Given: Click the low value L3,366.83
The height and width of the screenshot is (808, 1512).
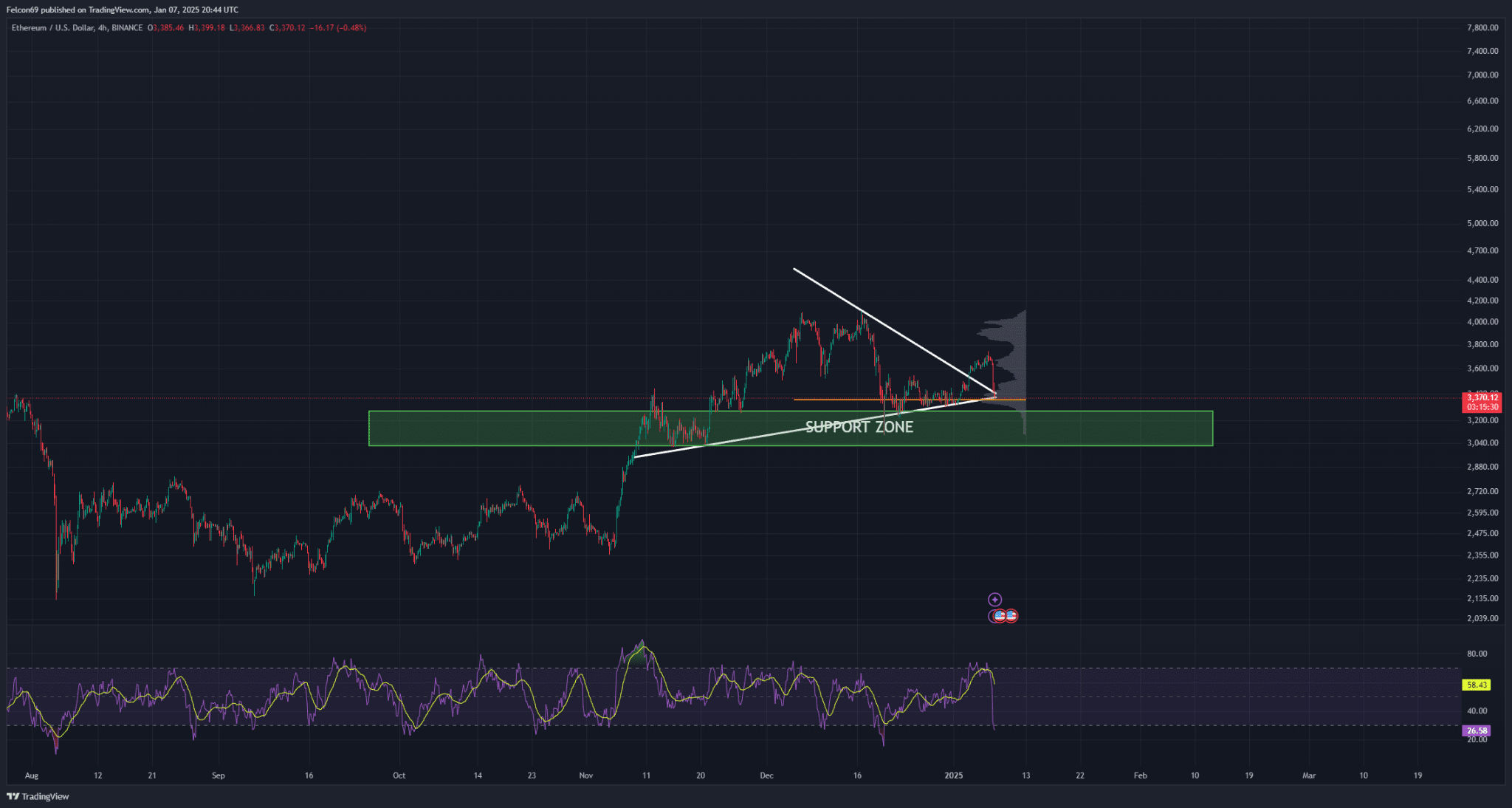Looking at the screenshot, I should (x=247, y=28).
